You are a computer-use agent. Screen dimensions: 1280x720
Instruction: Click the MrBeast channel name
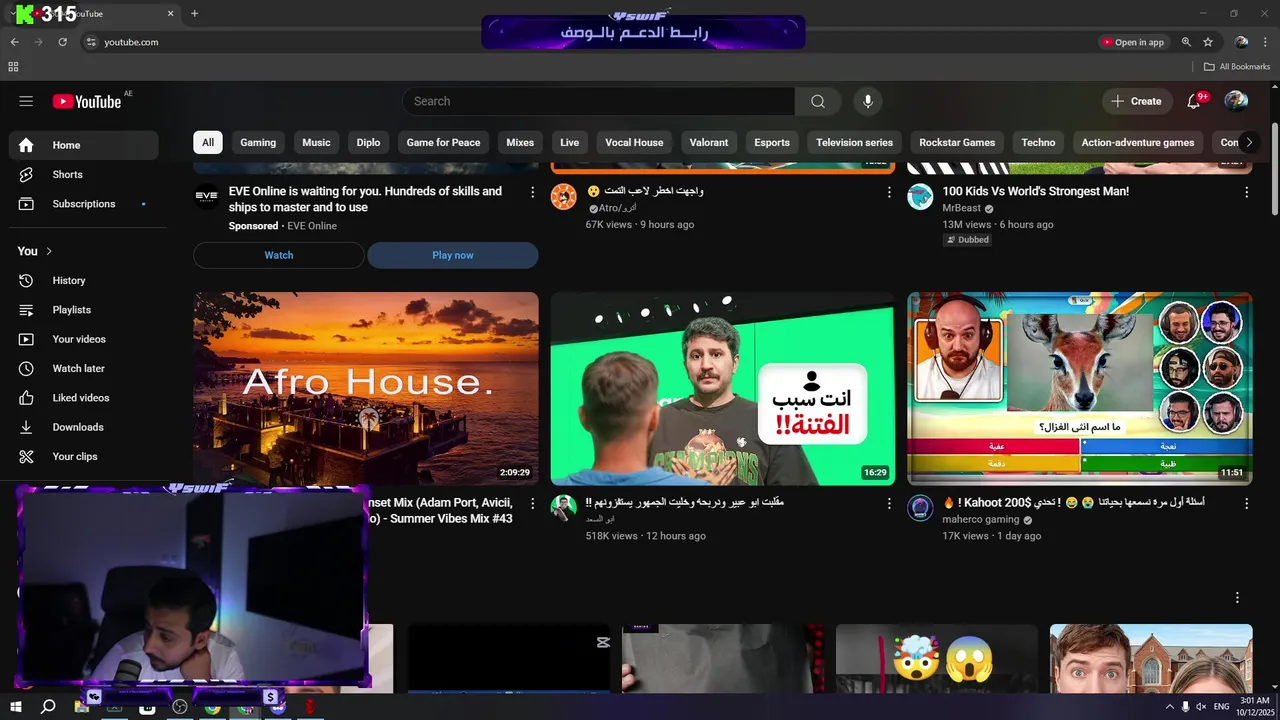[962, 209]
